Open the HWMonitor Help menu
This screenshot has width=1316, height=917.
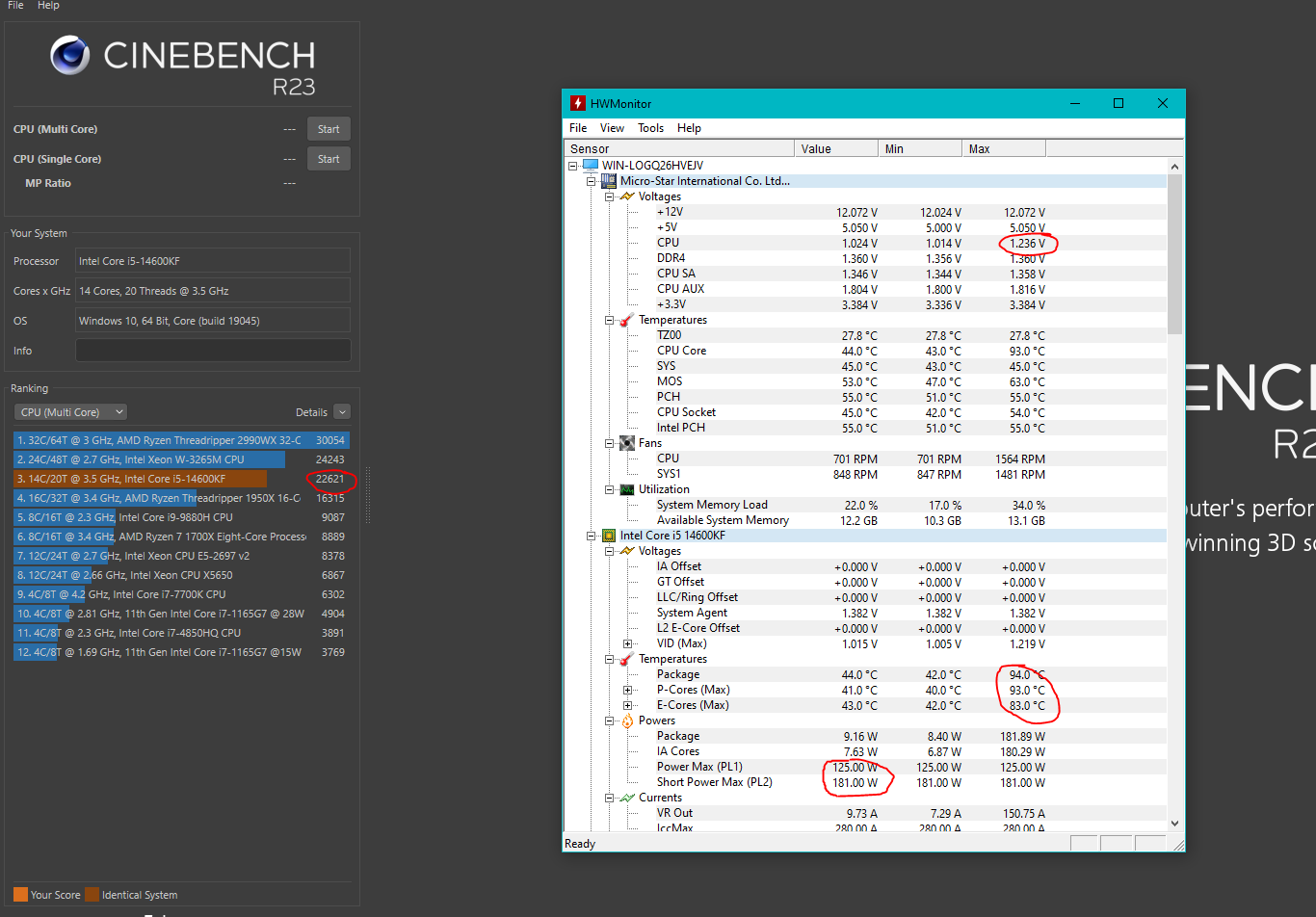tap(689, 128)
